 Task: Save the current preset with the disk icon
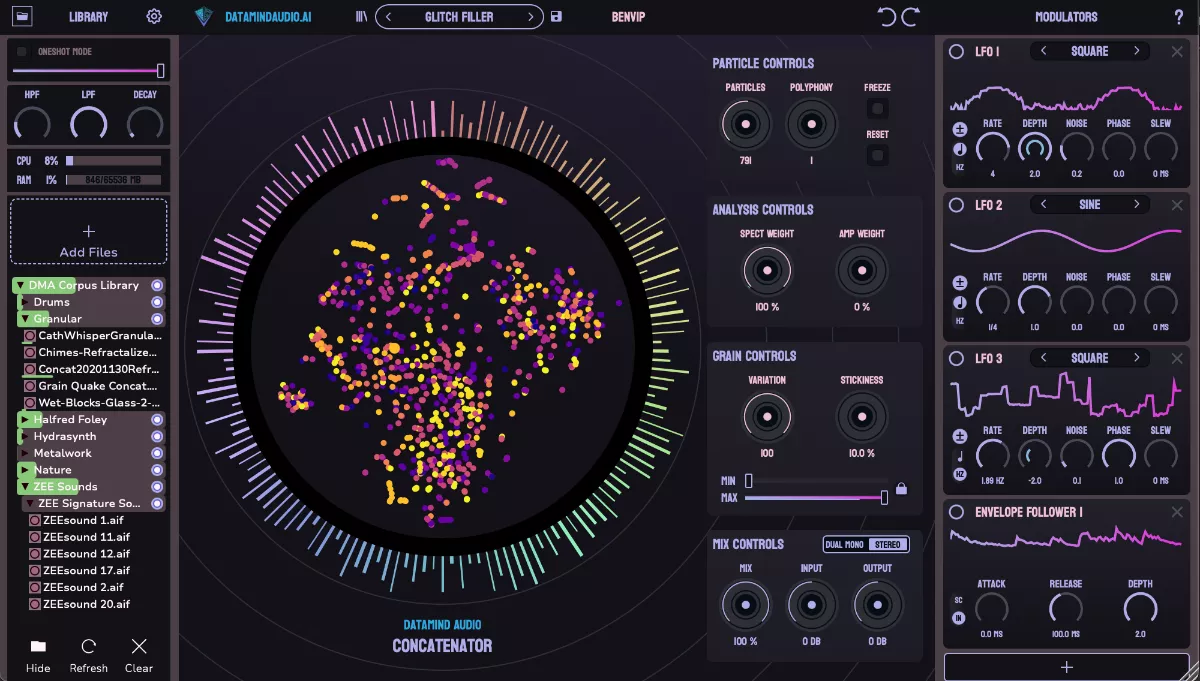point(556,16)
